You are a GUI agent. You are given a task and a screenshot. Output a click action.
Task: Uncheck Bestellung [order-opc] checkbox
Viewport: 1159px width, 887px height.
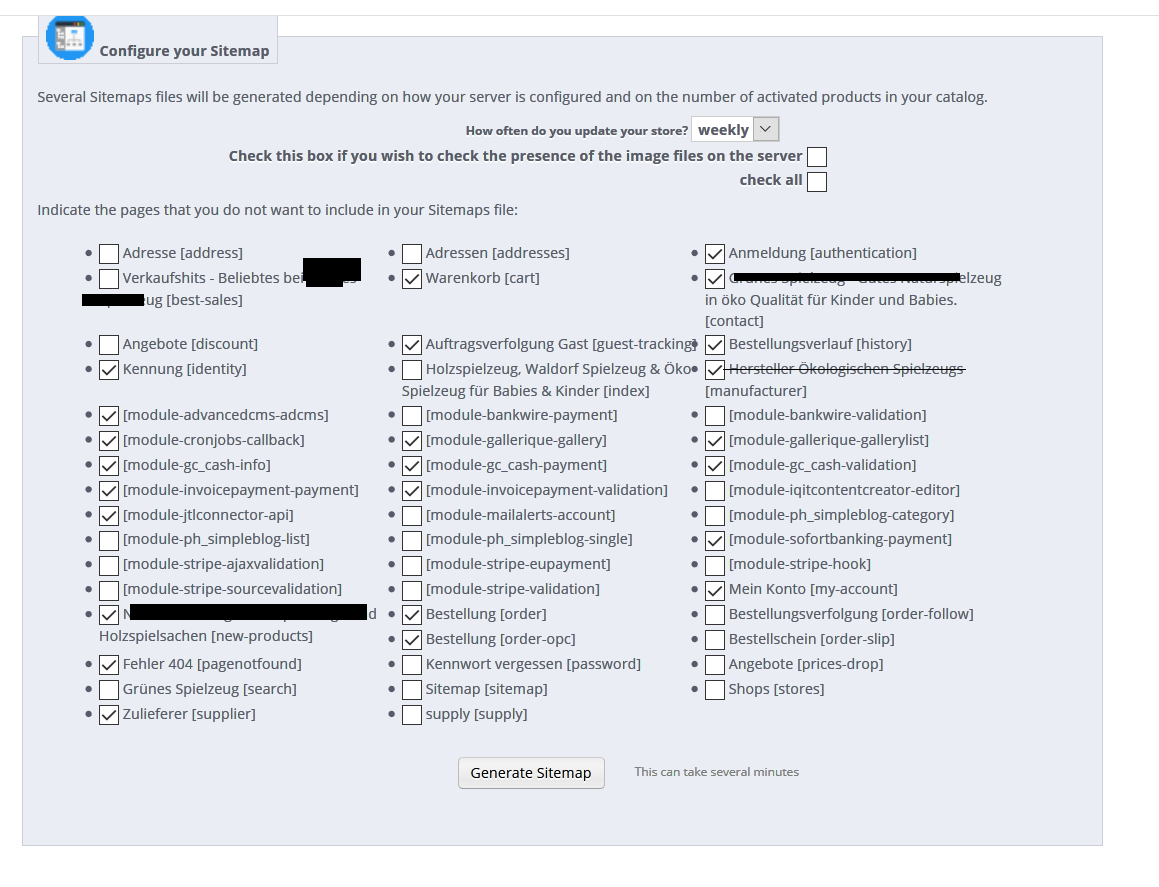[412, 640]
